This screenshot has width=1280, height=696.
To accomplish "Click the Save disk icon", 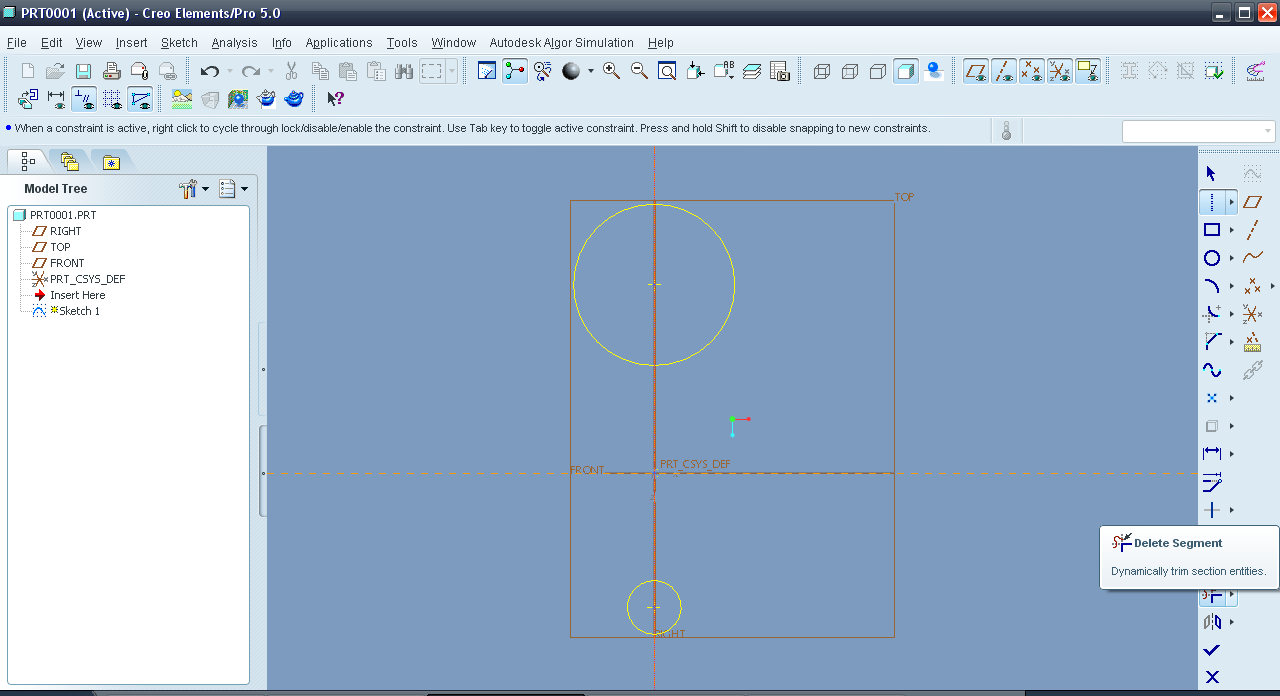I will click(x=84, y=71).
